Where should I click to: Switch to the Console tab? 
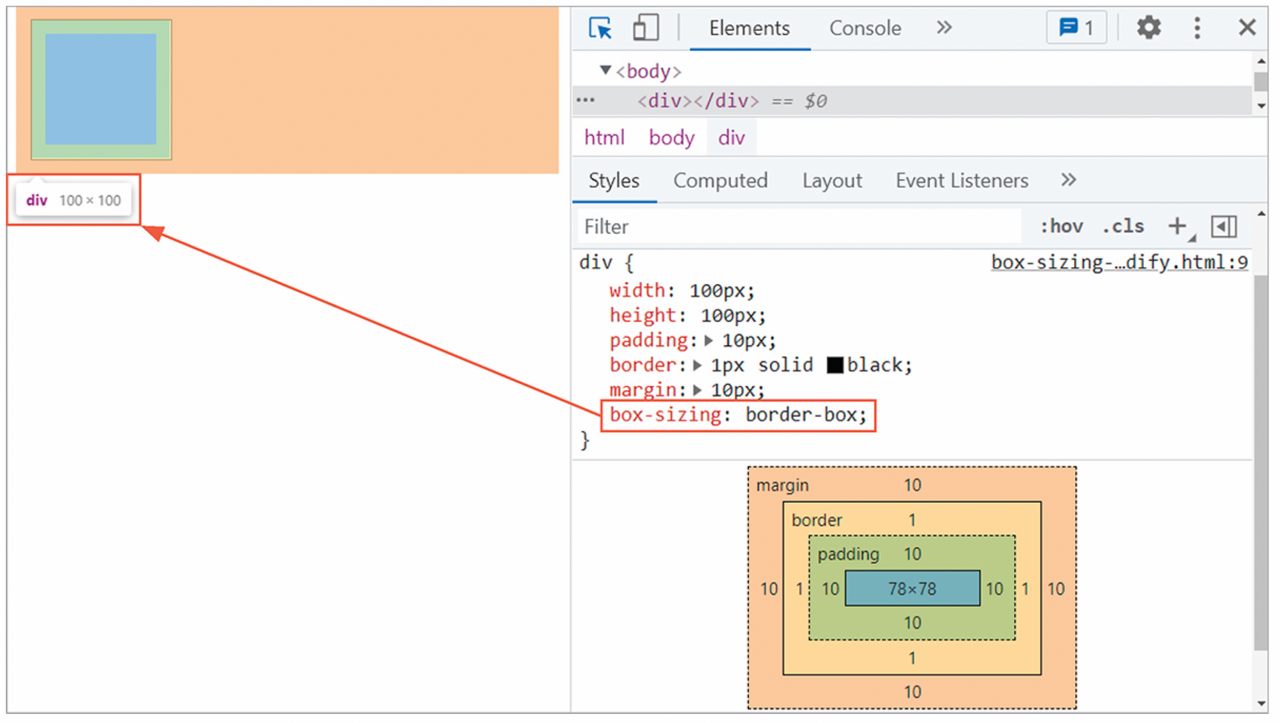[x=865, y=28]
